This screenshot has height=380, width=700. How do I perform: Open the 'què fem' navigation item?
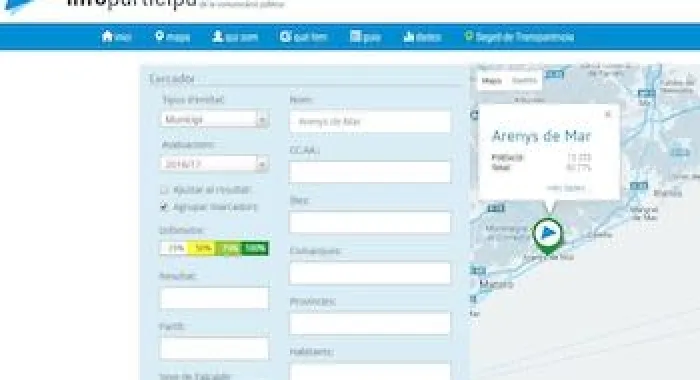click(304, 37)
